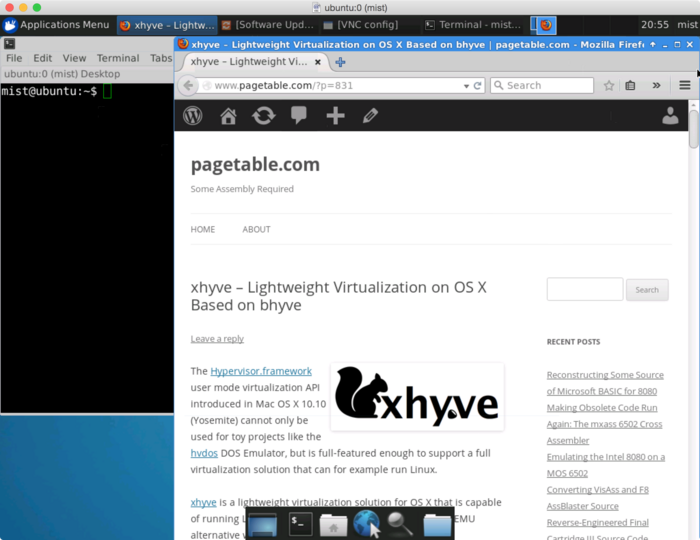Click the terminal window icon
This screenshot has height=540, width=700.
tap(9, 44)
